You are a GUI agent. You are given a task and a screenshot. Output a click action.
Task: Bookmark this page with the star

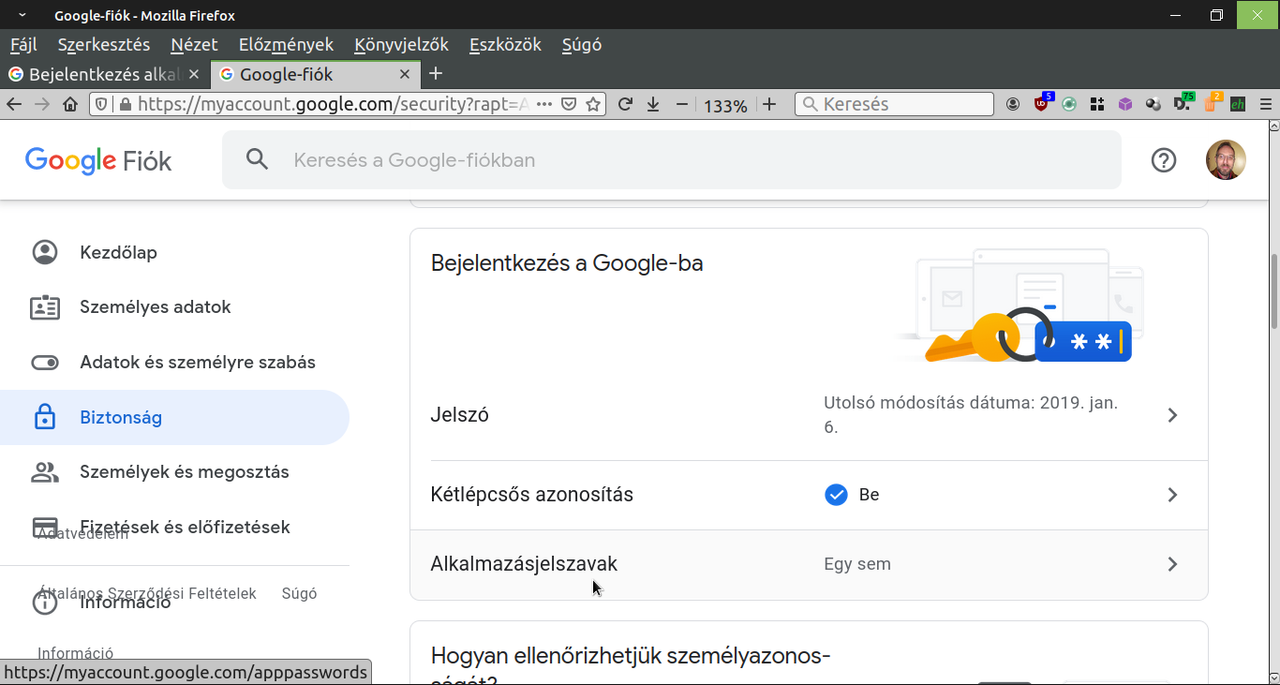point(592,104)
